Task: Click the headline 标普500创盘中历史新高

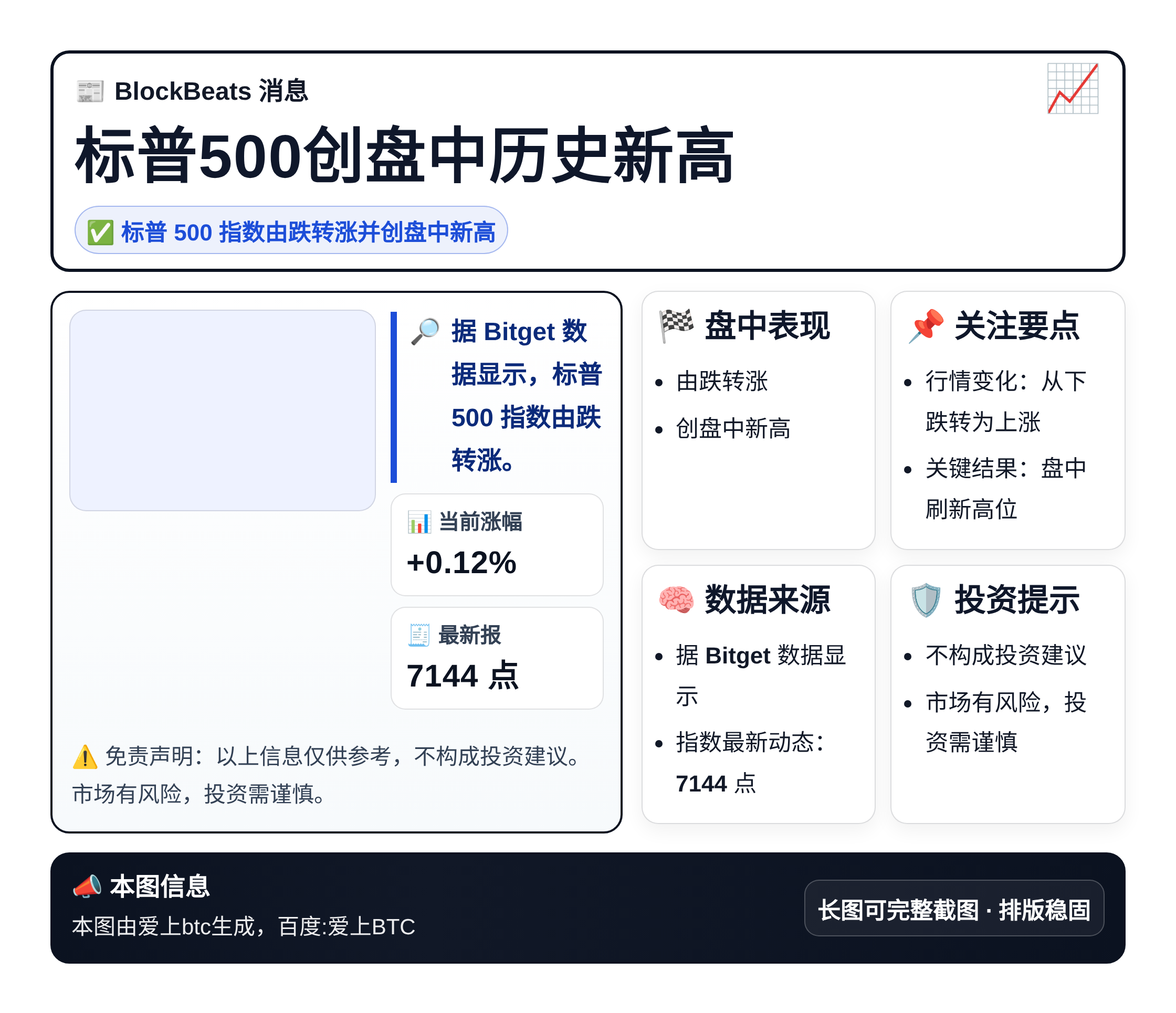Action: tap(405, 155)
